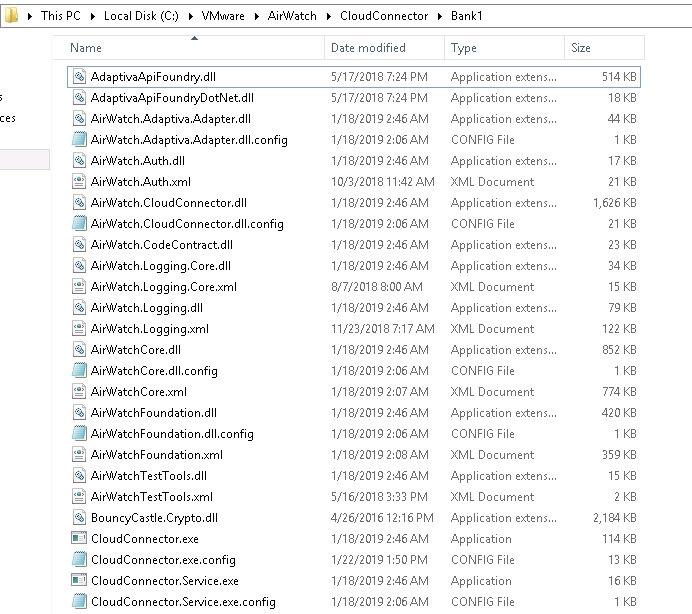Click the BouncyCastle.Crypto.dll file icon

point(79,517)
